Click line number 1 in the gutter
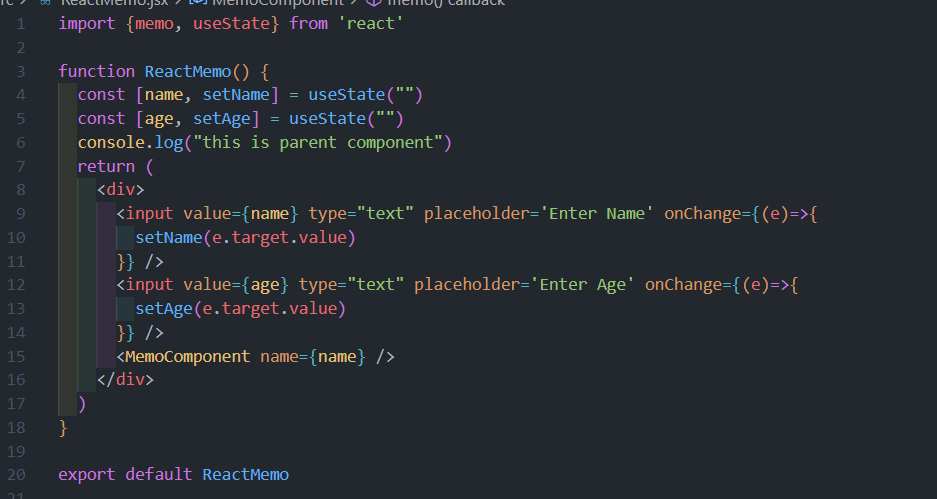This screenshot has height=499, width=937. click(20, 23)
